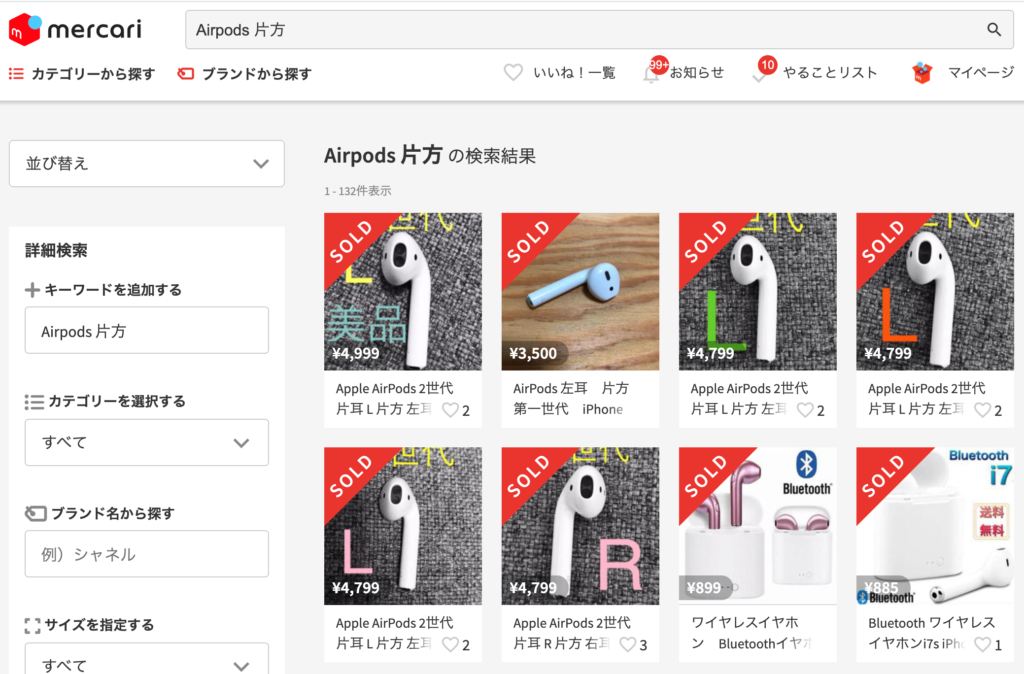Click the keyword field under キーワードを追加する
Screen dimensions: 1024x674
pyautogui.click(x=147, y=330)
